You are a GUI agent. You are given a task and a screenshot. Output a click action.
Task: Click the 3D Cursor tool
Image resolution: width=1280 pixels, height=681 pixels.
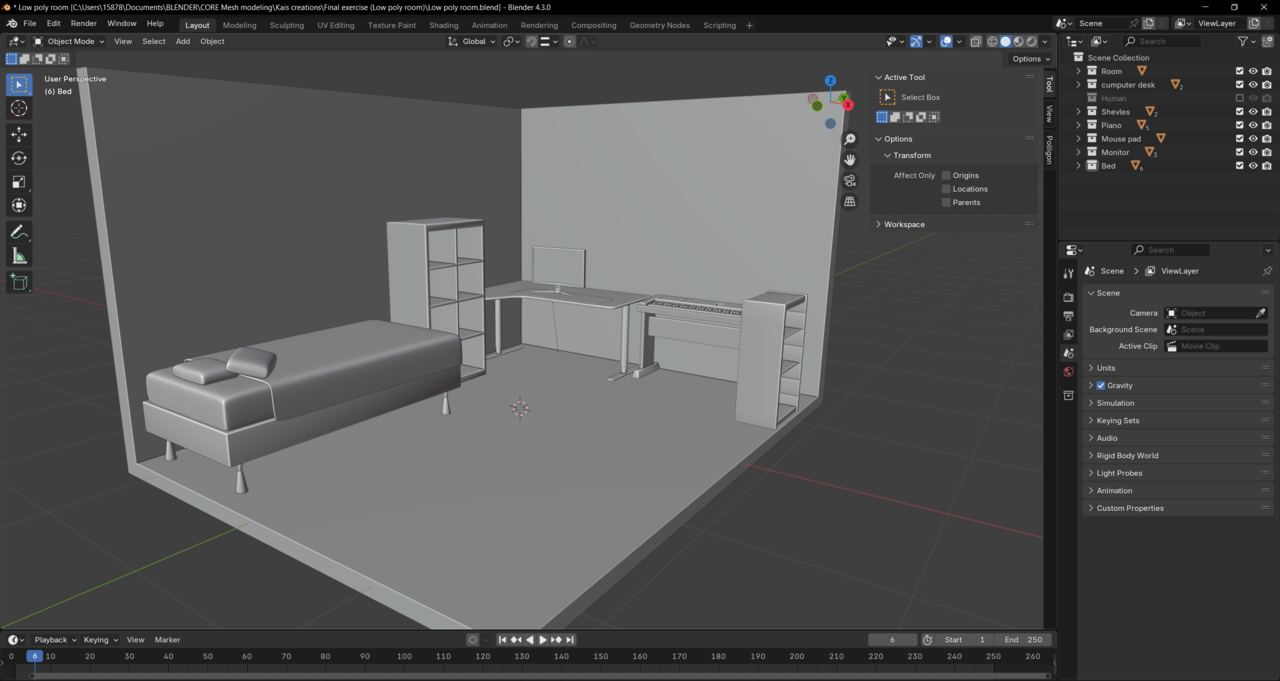coord(19,108)
